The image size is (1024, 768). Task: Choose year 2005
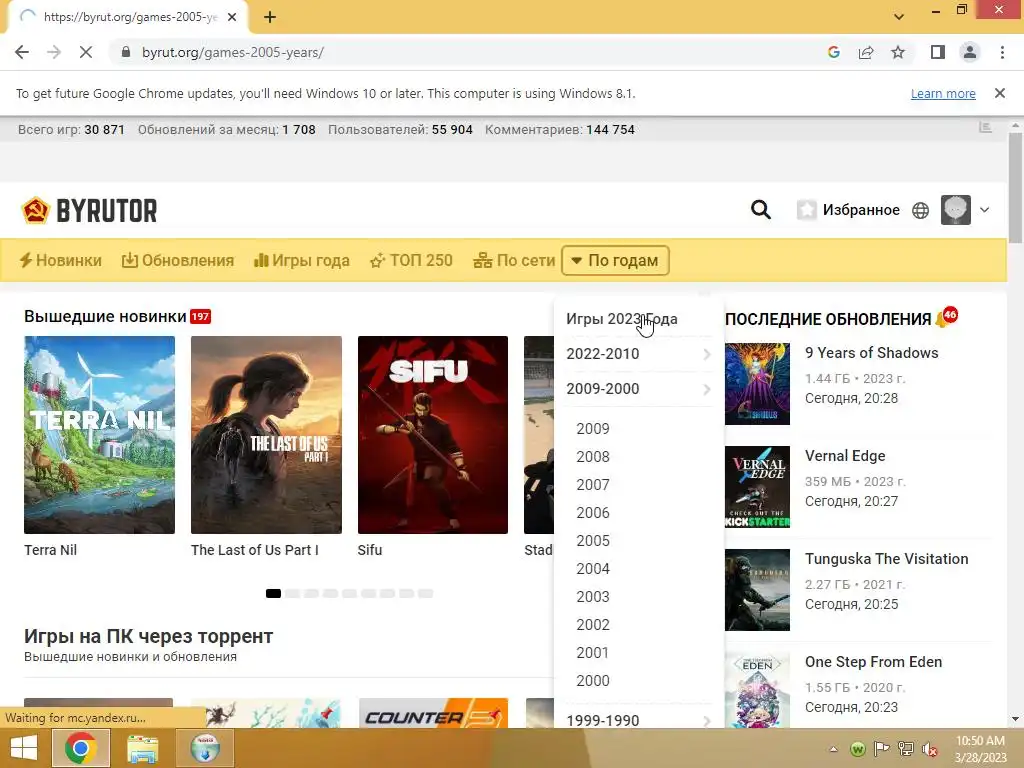tap(593, 541)
